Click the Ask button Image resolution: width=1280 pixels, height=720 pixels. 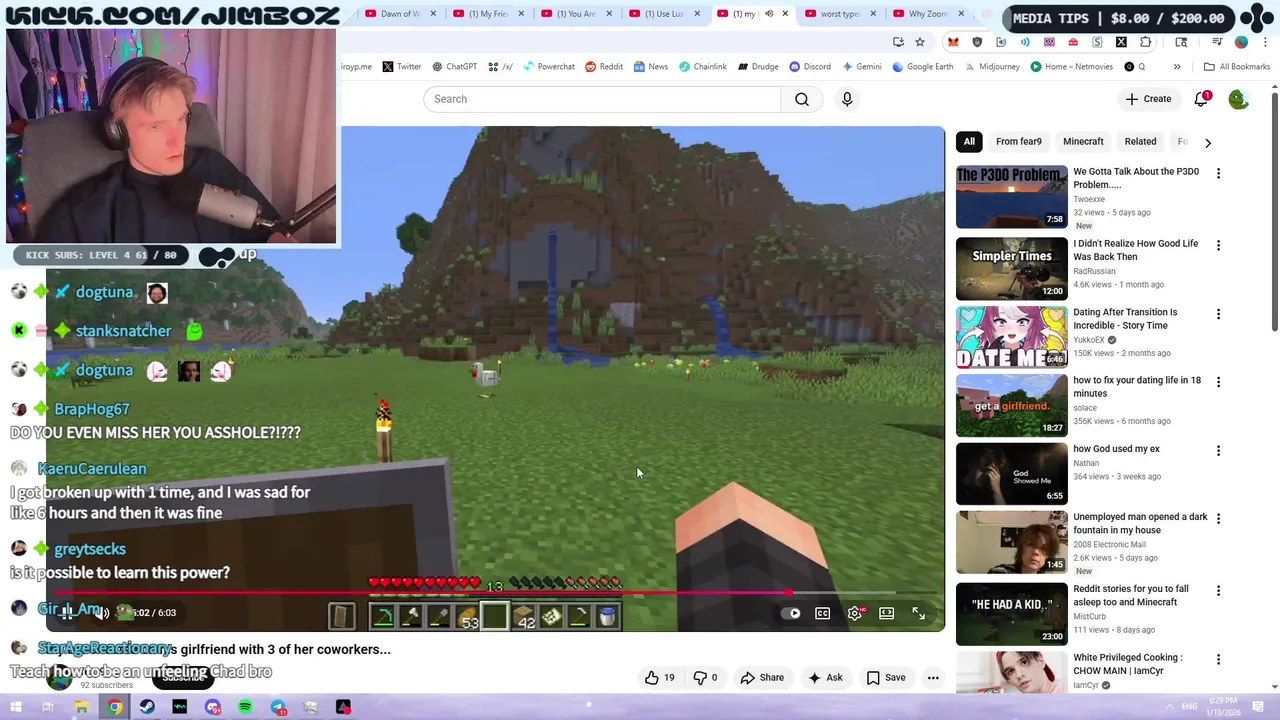(x=825, y=678)
